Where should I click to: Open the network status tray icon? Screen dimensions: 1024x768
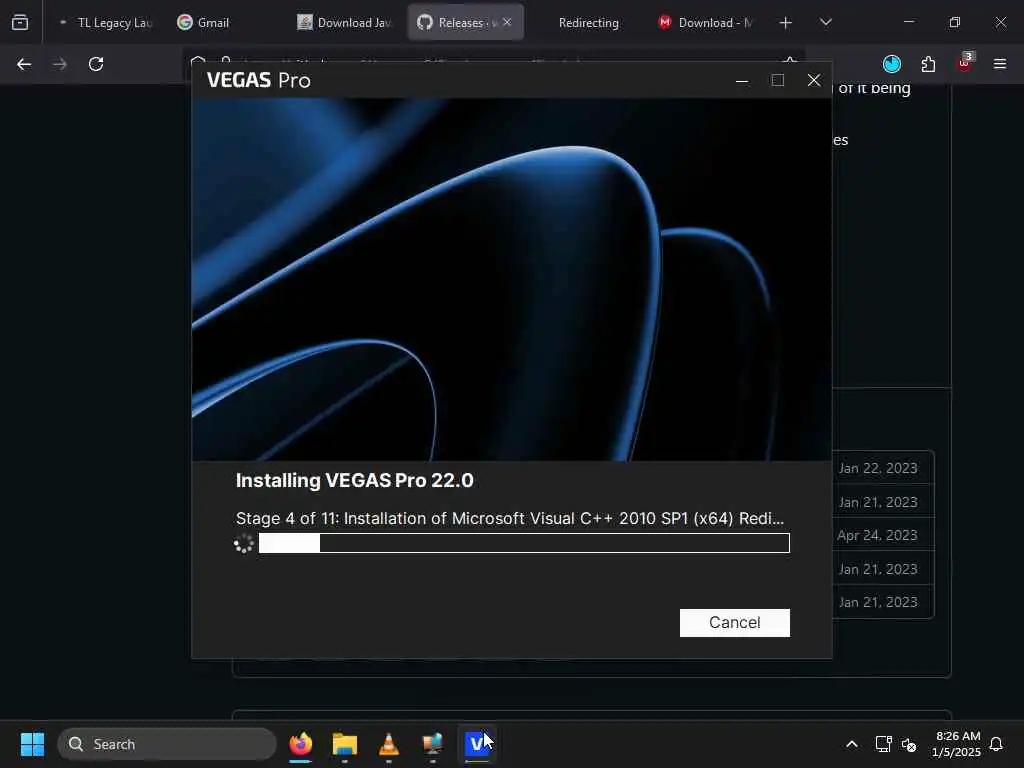(x=884, y=744)
